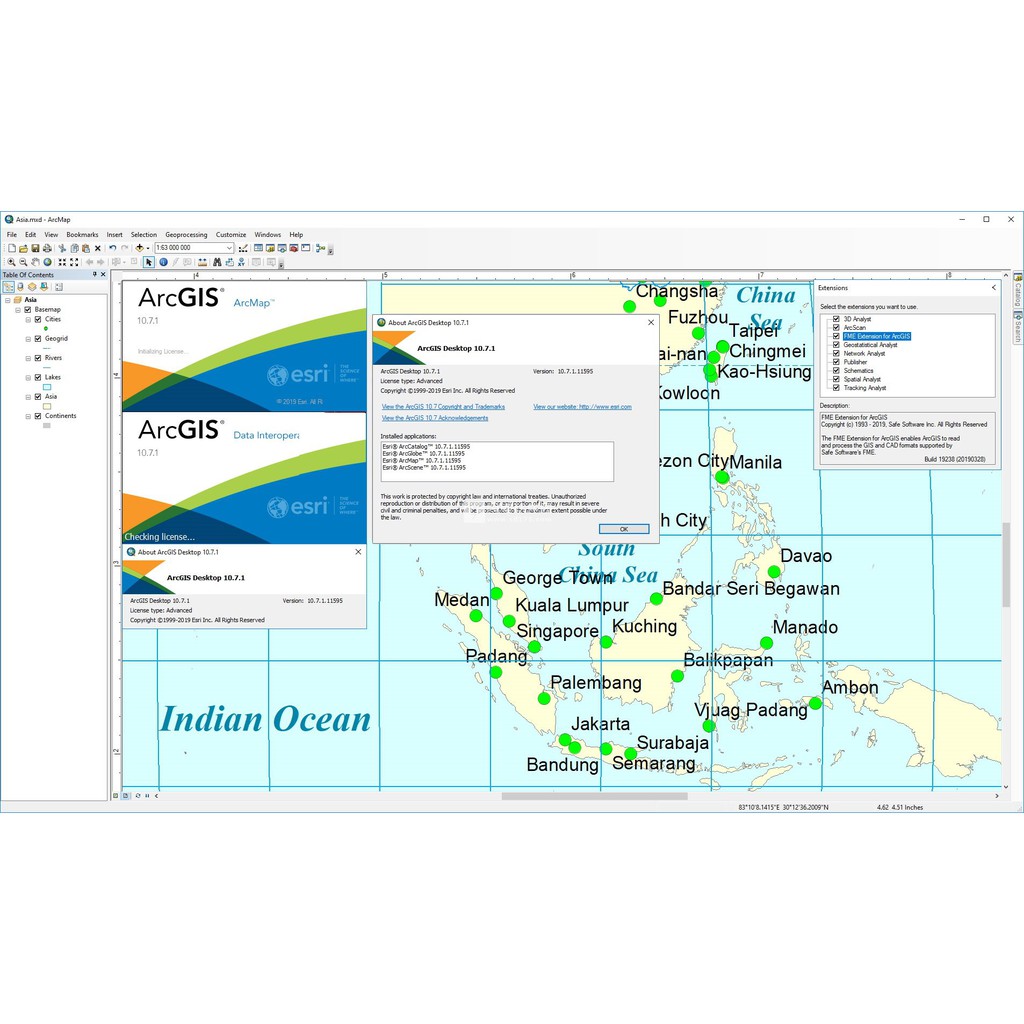This screenshot has width=1024, height=1024.
Task: Select the Zoom Out magnifier tool
Action: 23,262
